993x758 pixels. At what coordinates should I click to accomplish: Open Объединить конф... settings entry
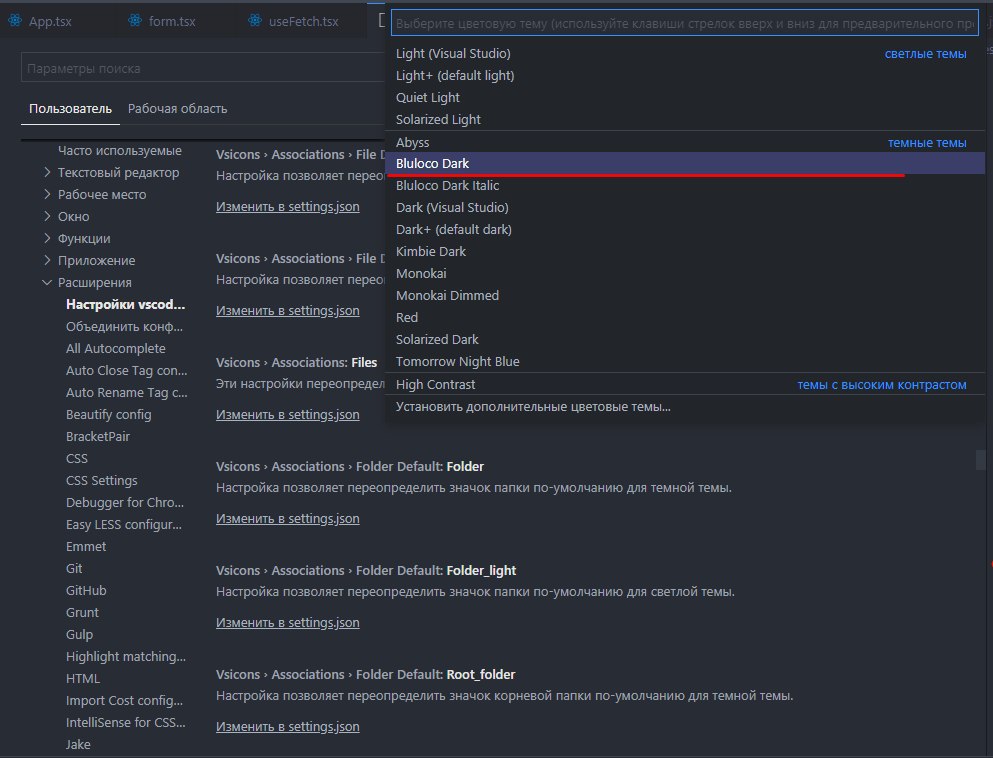pyautogui.click(x=124, y=327)
